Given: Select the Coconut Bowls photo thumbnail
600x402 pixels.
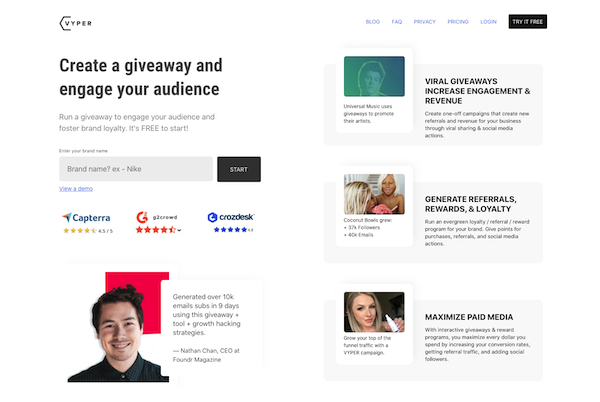Looking at the screenshot, I should tap(374, 194).
